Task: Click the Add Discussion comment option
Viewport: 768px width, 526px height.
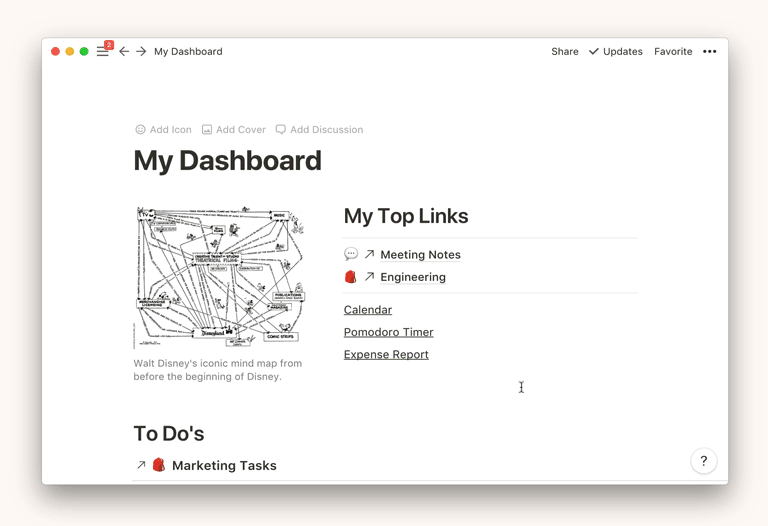Action: 319,130
